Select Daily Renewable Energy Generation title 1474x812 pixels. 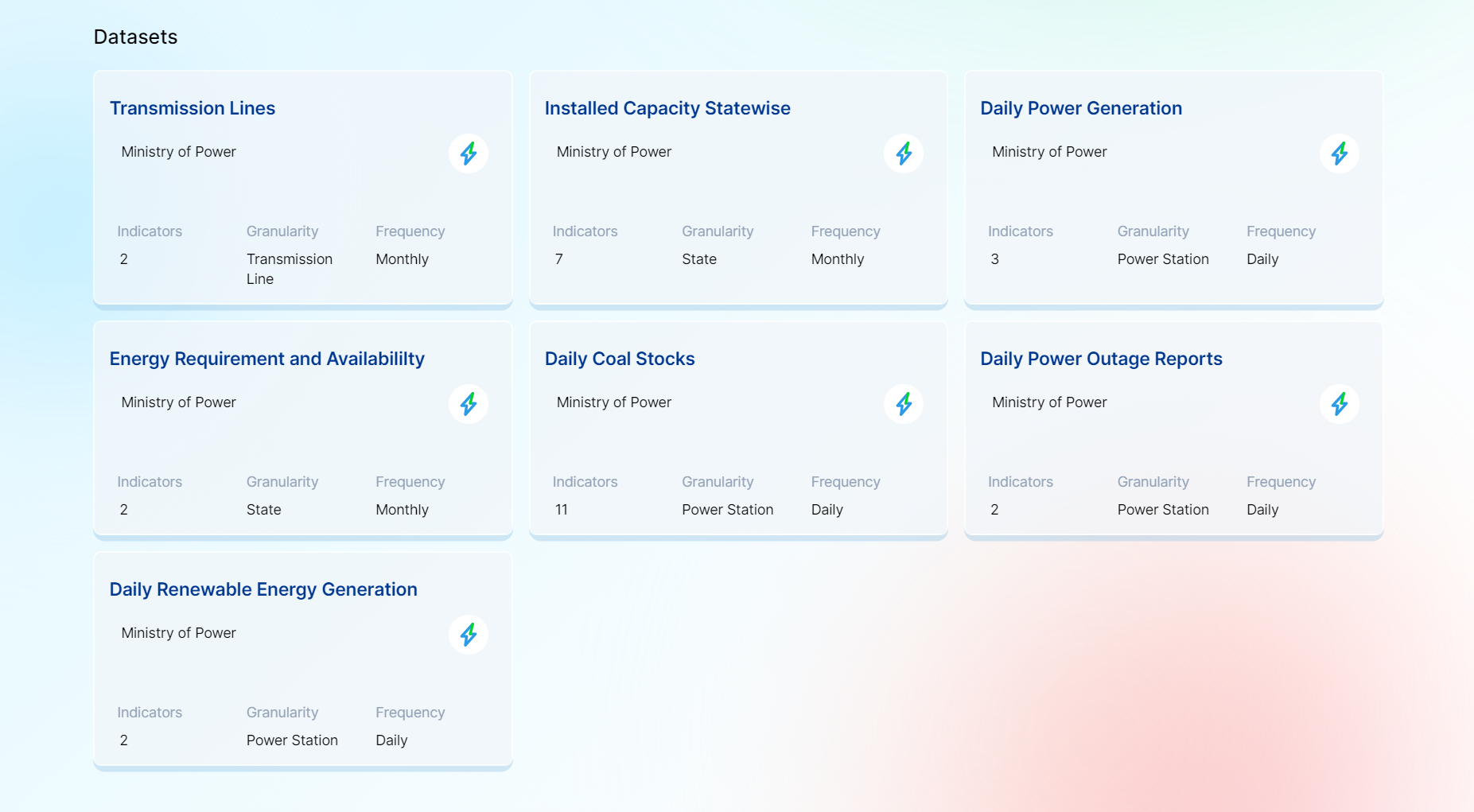[263, 589]
